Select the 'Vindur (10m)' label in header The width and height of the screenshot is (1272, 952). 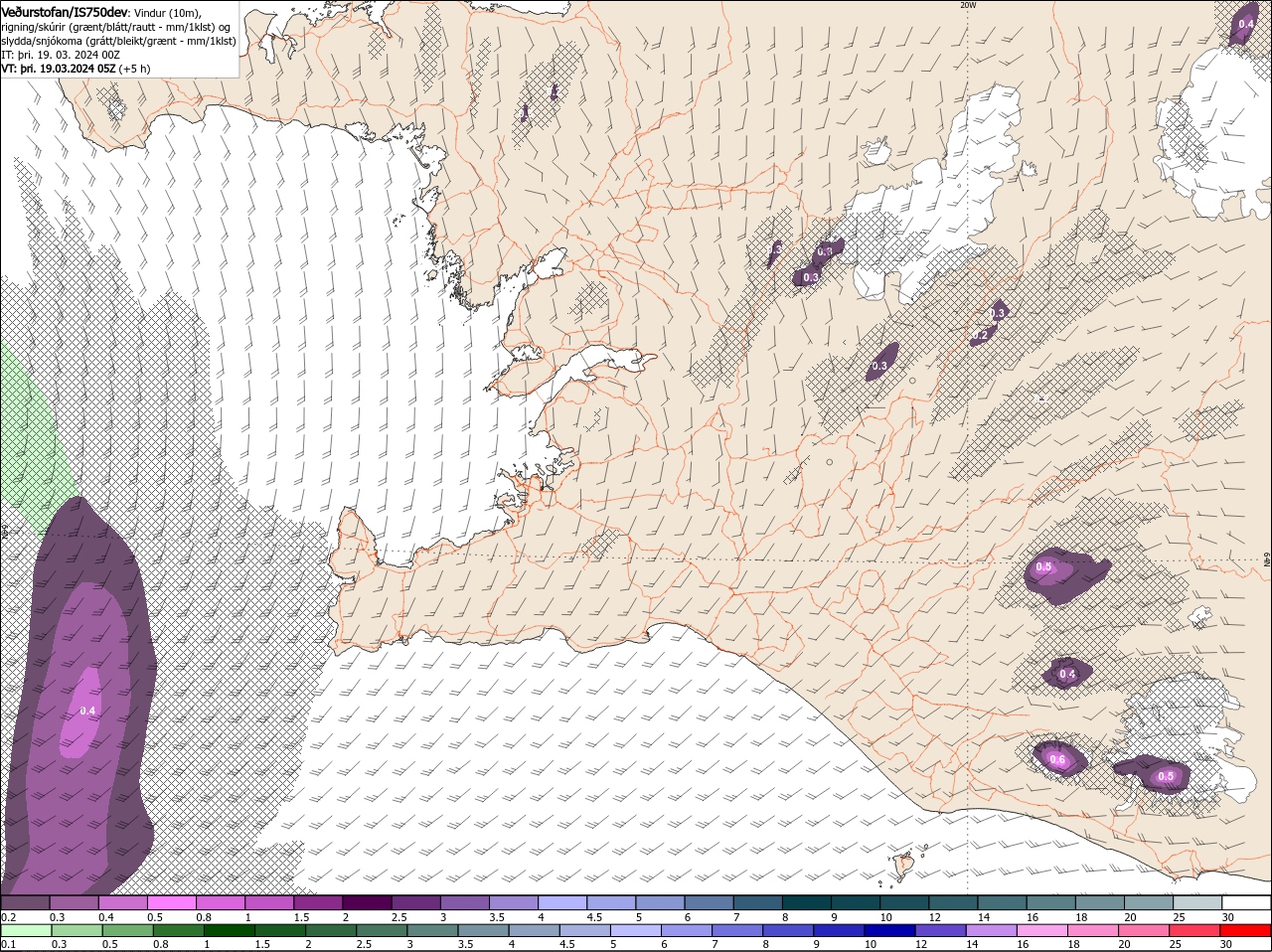click(x=167, y=12)
